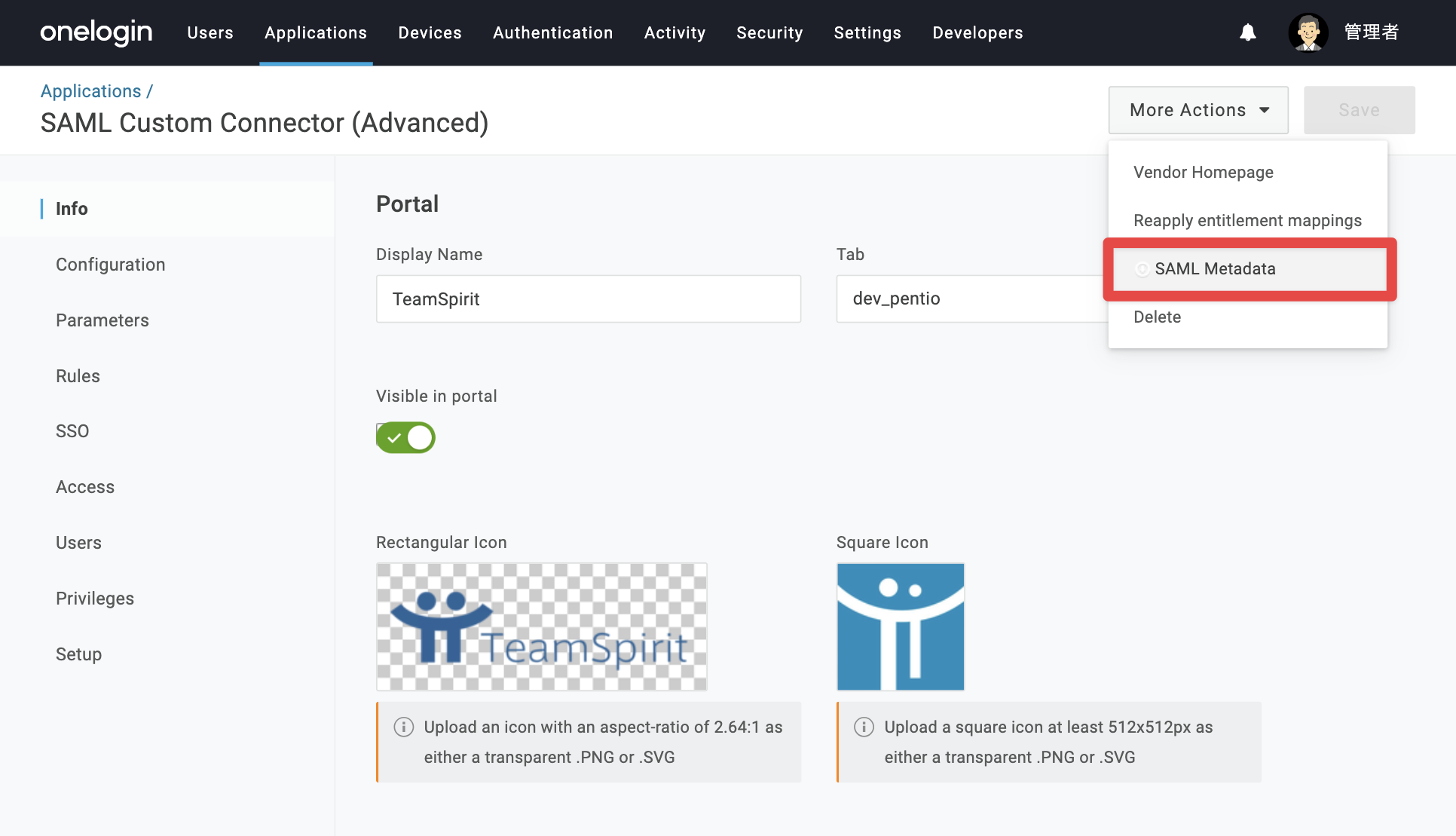The image size is (1456, 836).
Task: Switch to the SSO sidebar tab
Action: (72, 431)
